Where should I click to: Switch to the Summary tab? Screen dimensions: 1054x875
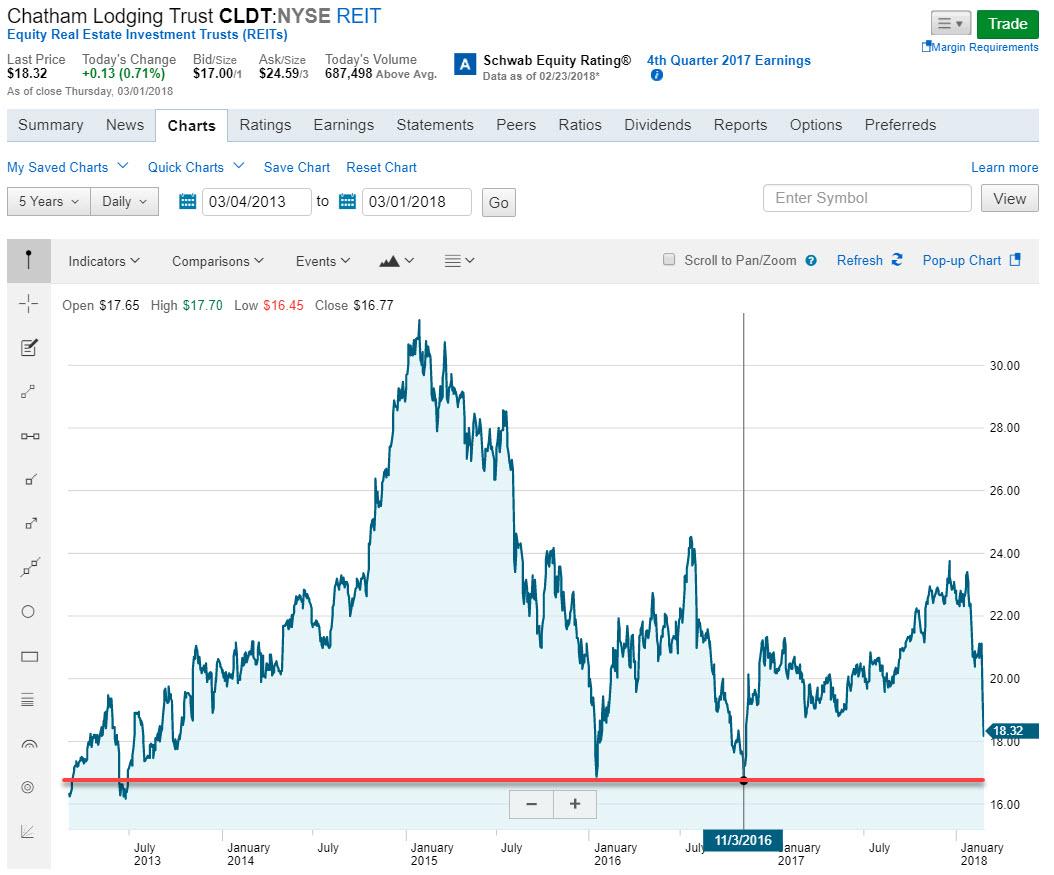click(50, 125)
